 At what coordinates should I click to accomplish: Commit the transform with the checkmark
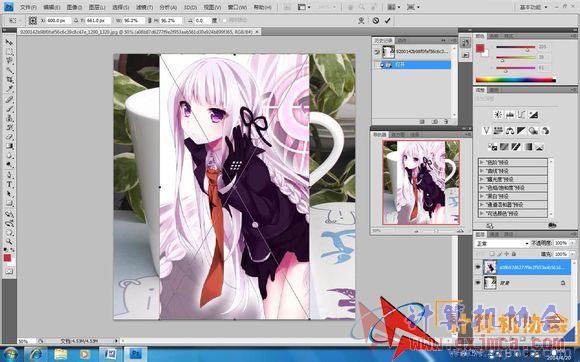point(387,21)
